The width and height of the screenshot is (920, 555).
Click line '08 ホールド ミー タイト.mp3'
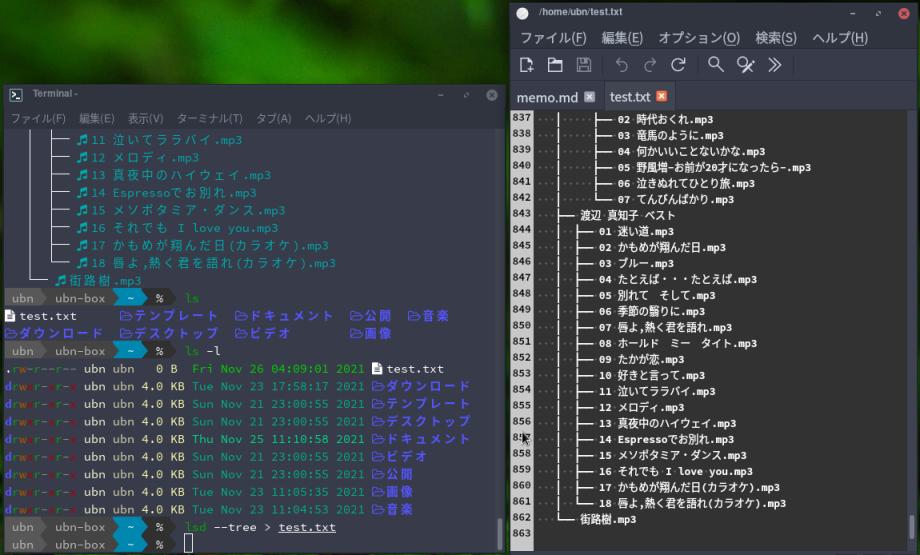click(x=678, y=343)
